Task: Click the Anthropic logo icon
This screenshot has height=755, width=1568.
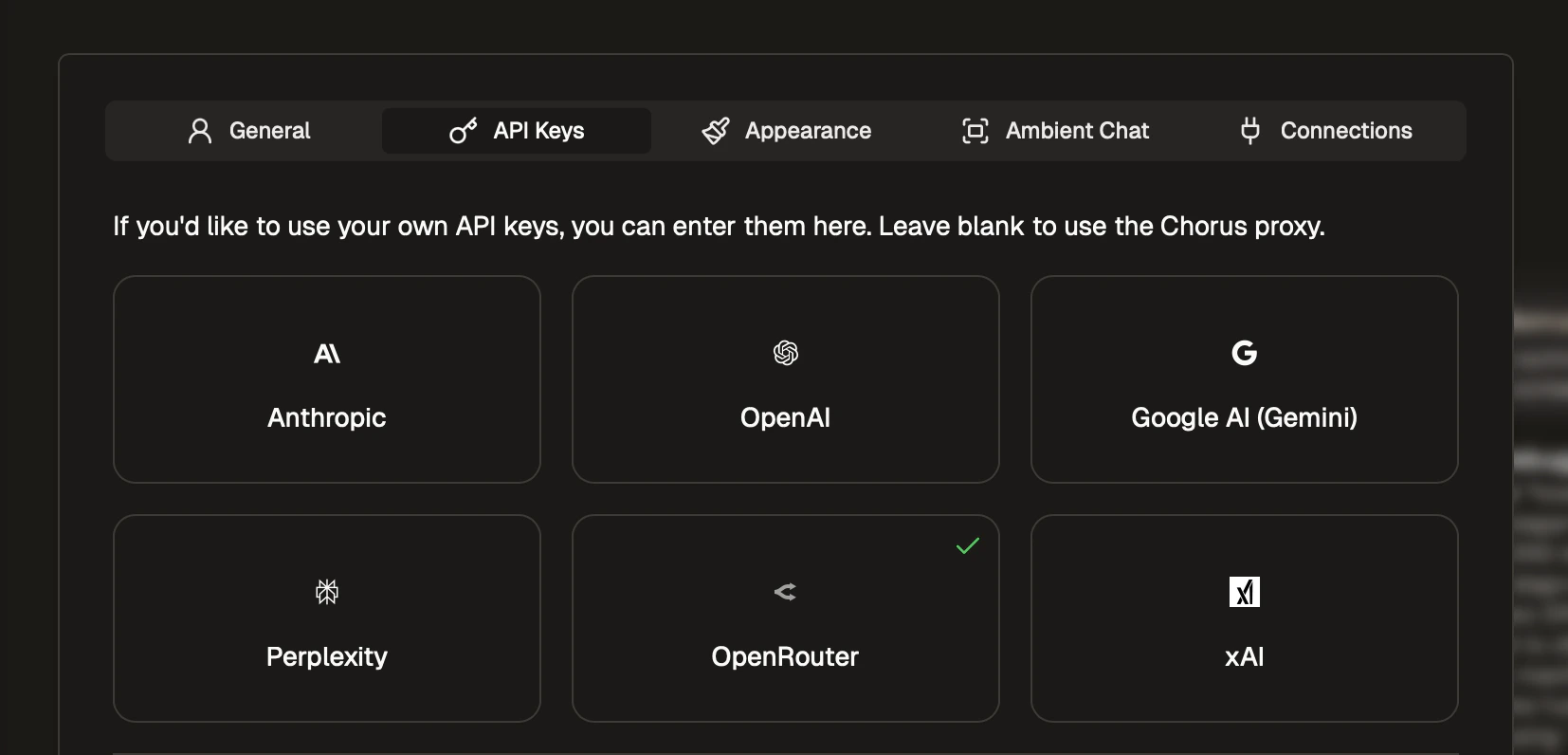Action: point(327,354)
